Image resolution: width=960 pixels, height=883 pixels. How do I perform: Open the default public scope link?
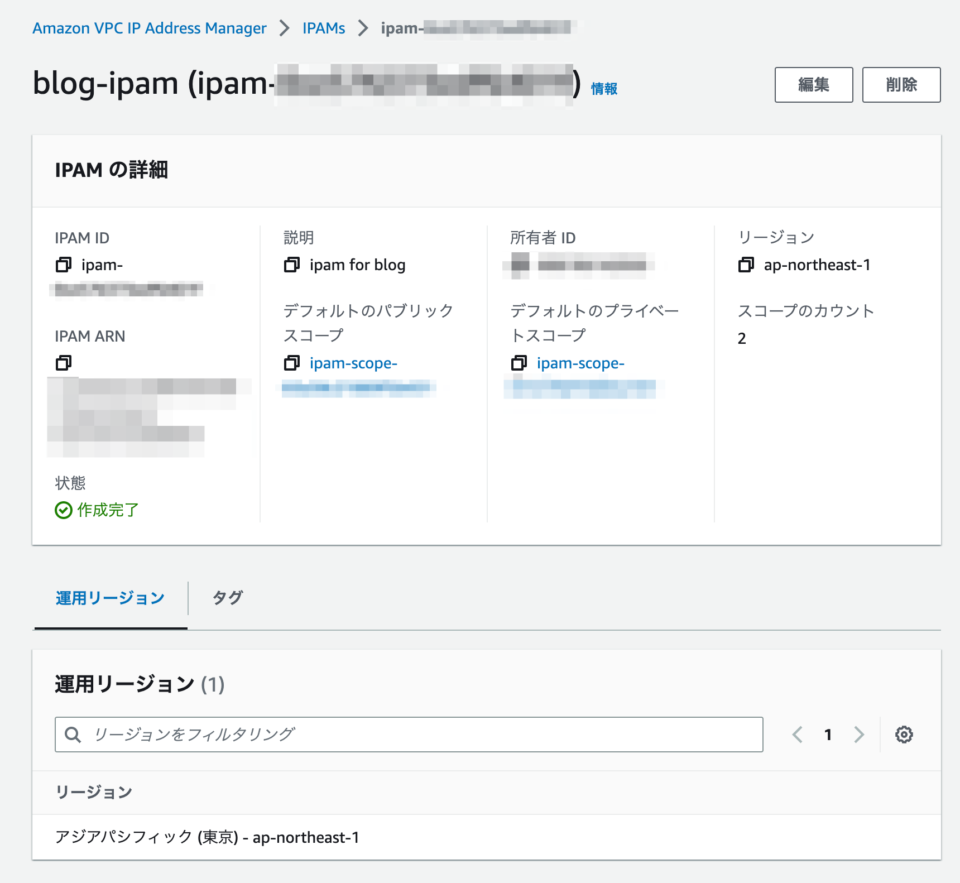pos(350,363)
